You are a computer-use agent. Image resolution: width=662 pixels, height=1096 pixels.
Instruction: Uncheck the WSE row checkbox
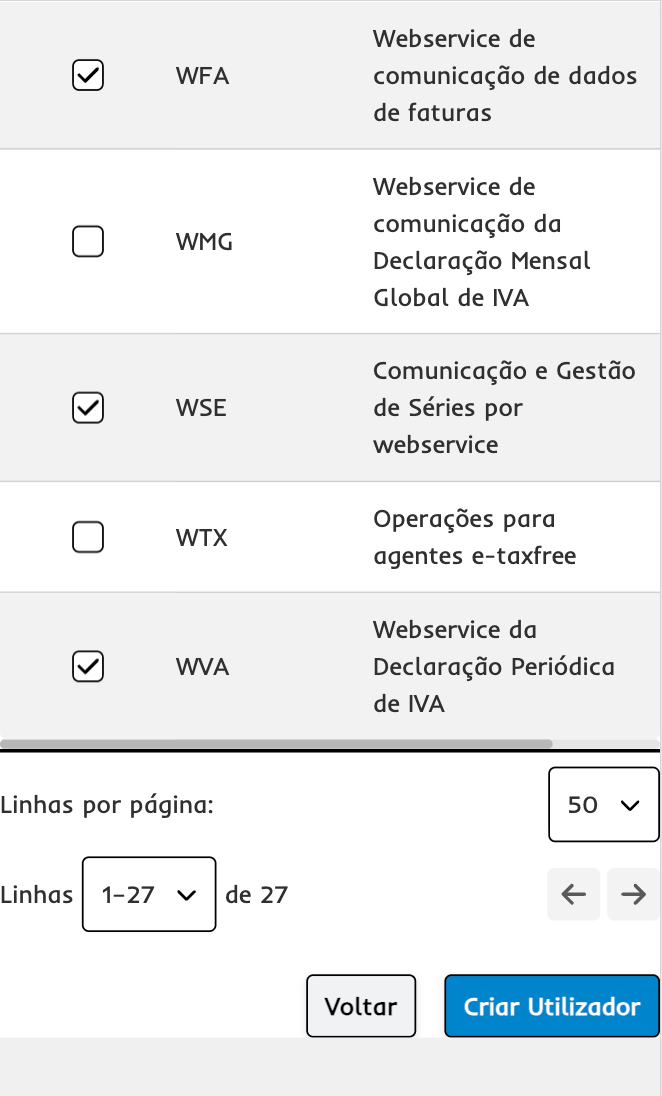(x=88, y=407)
